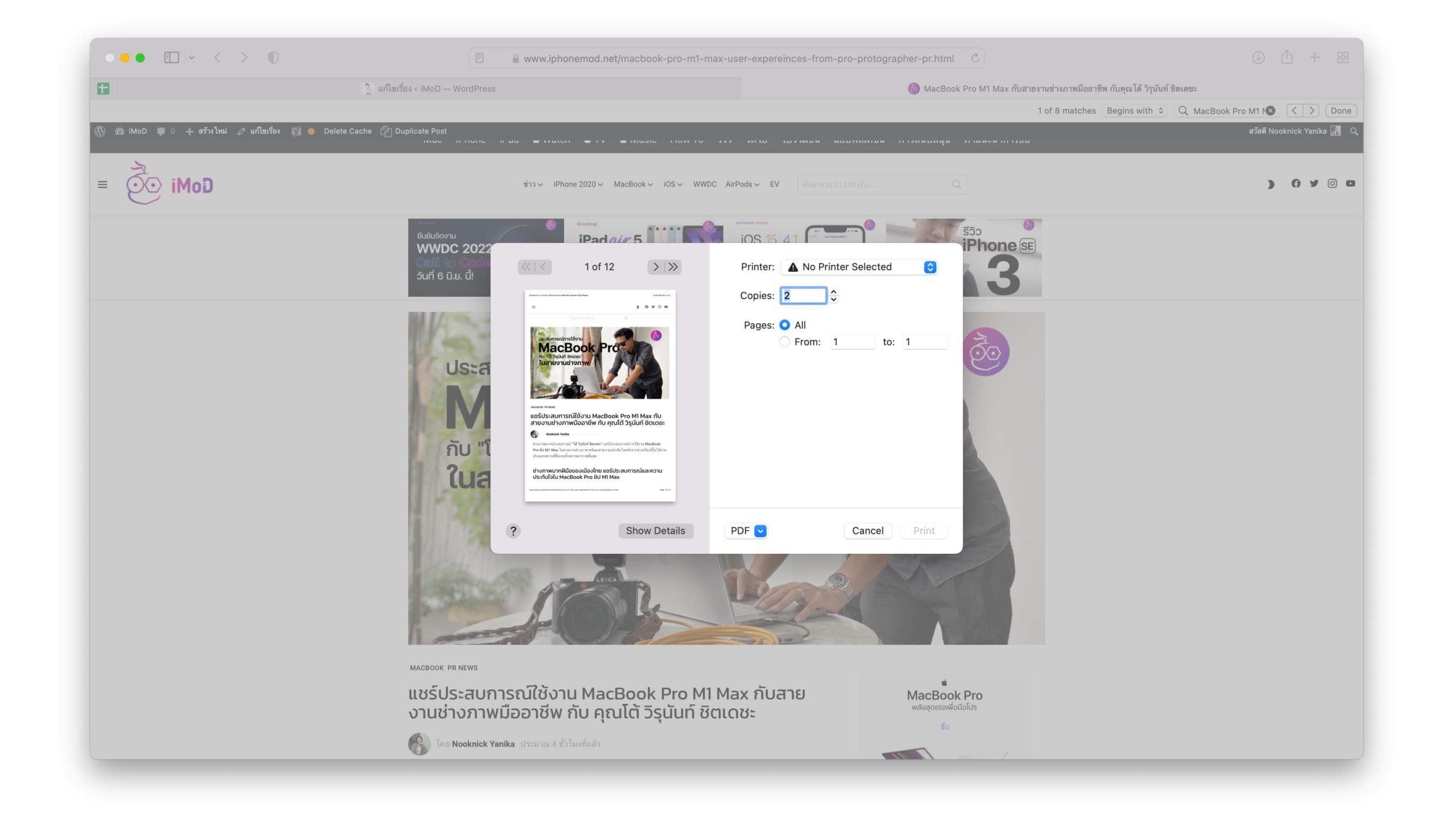Viewport: 1456px width, 819px height.
Task: Click the Show Details button
Action: (x=655, y=531)
